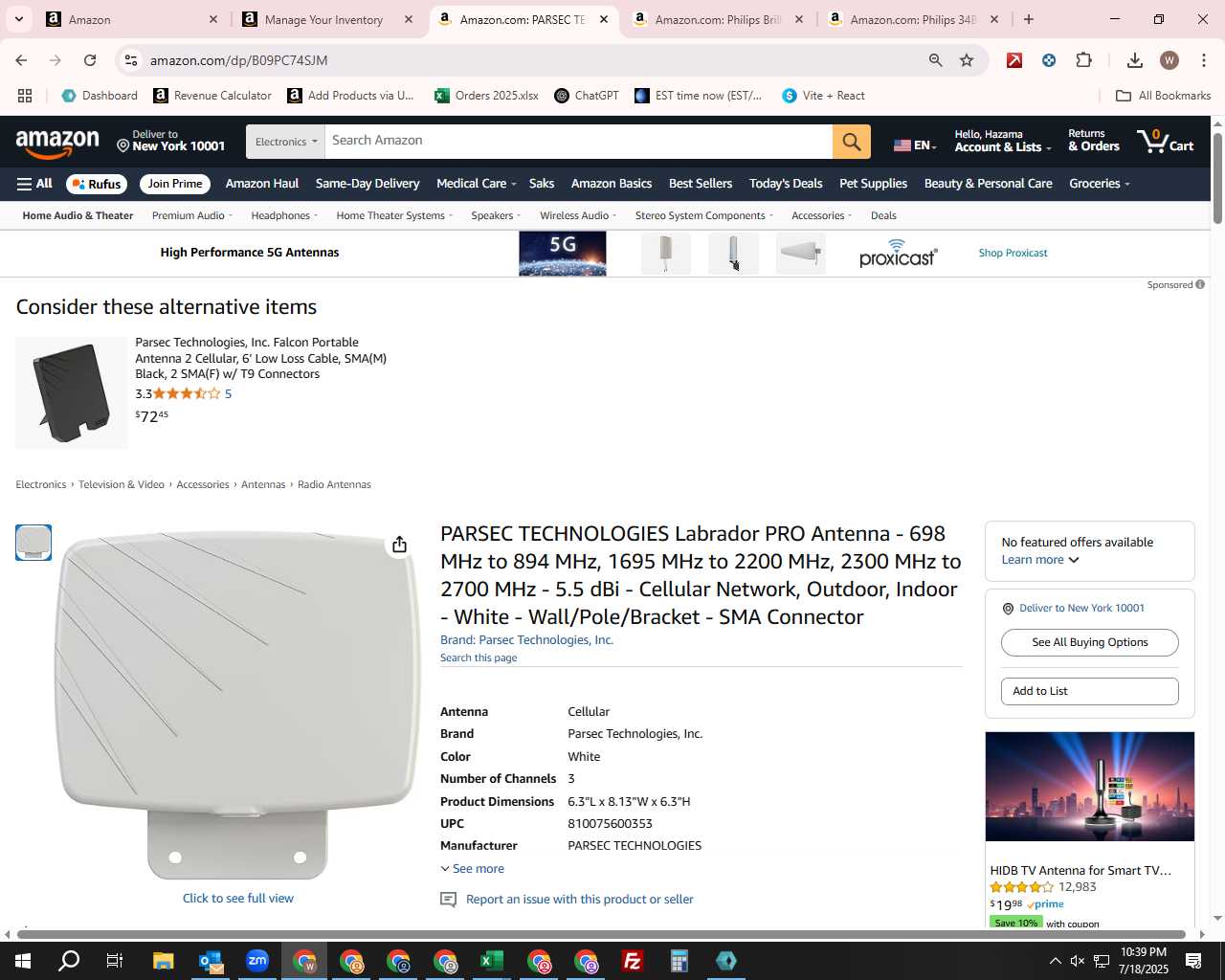Open Today's Deals nav item
Image resolution: width=1225 pixels, height=980 pixels.
tap(786, 184)
